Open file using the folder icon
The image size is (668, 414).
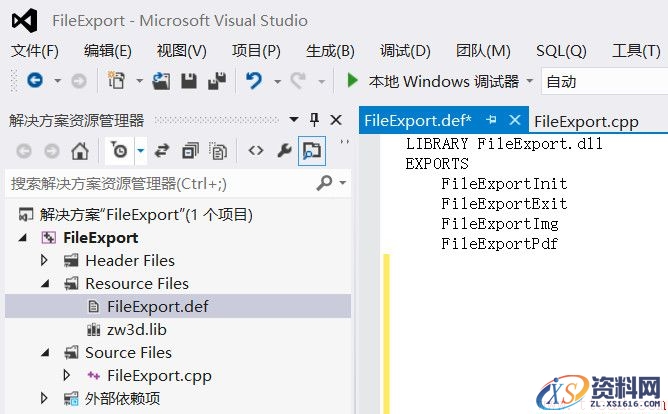coord(161,81)
